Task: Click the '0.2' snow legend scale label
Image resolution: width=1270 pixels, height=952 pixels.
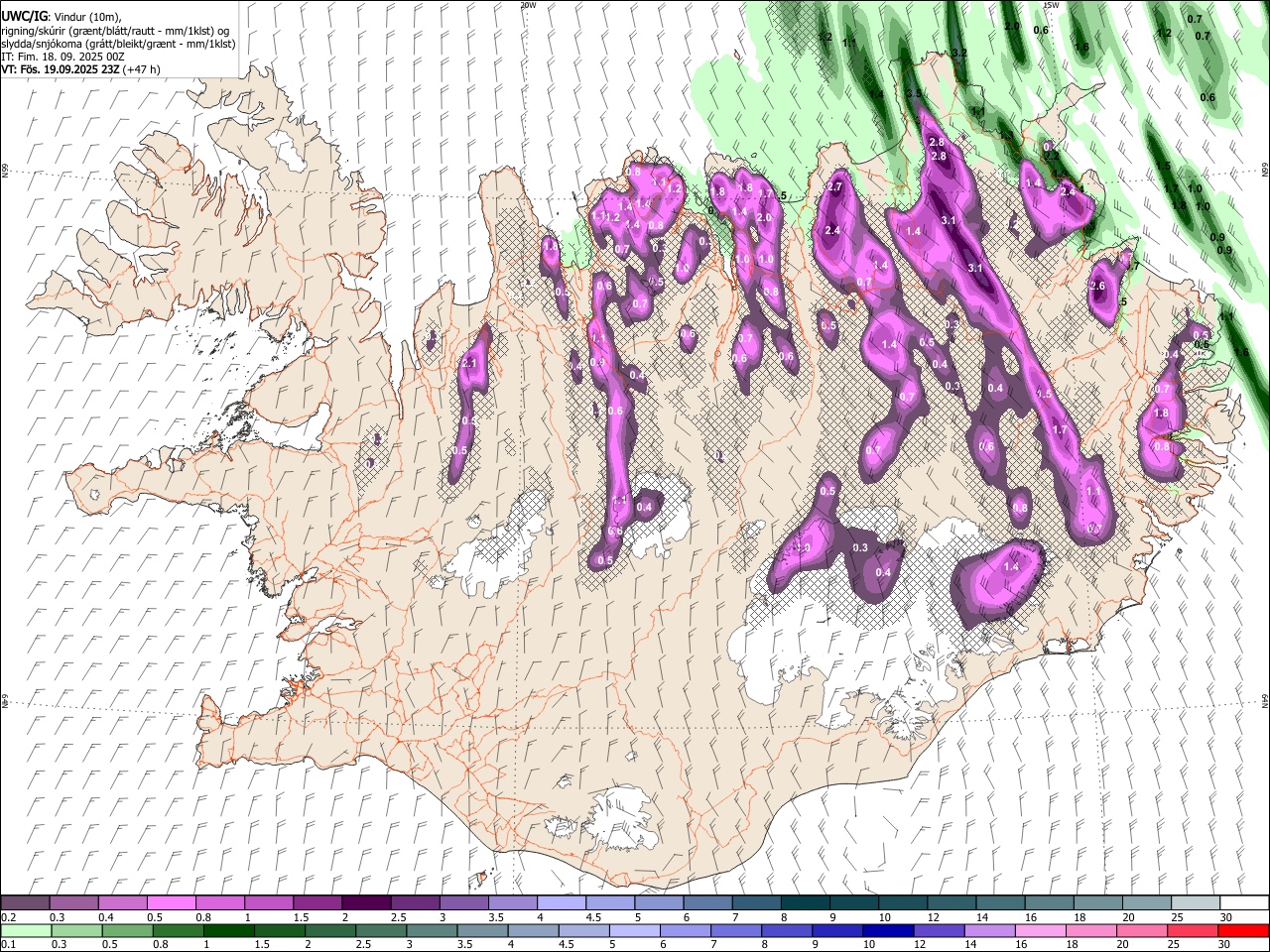Action: pos(8,917)
